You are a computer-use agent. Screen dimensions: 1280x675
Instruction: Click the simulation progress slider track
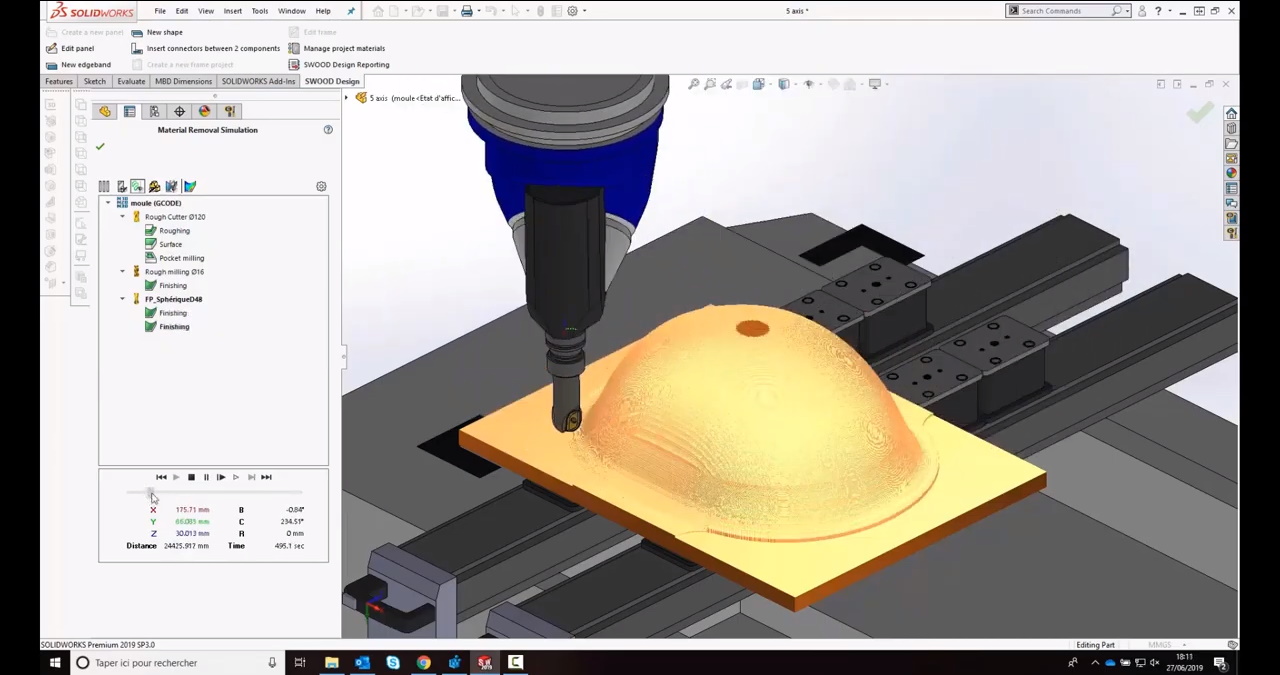[220, 493]
